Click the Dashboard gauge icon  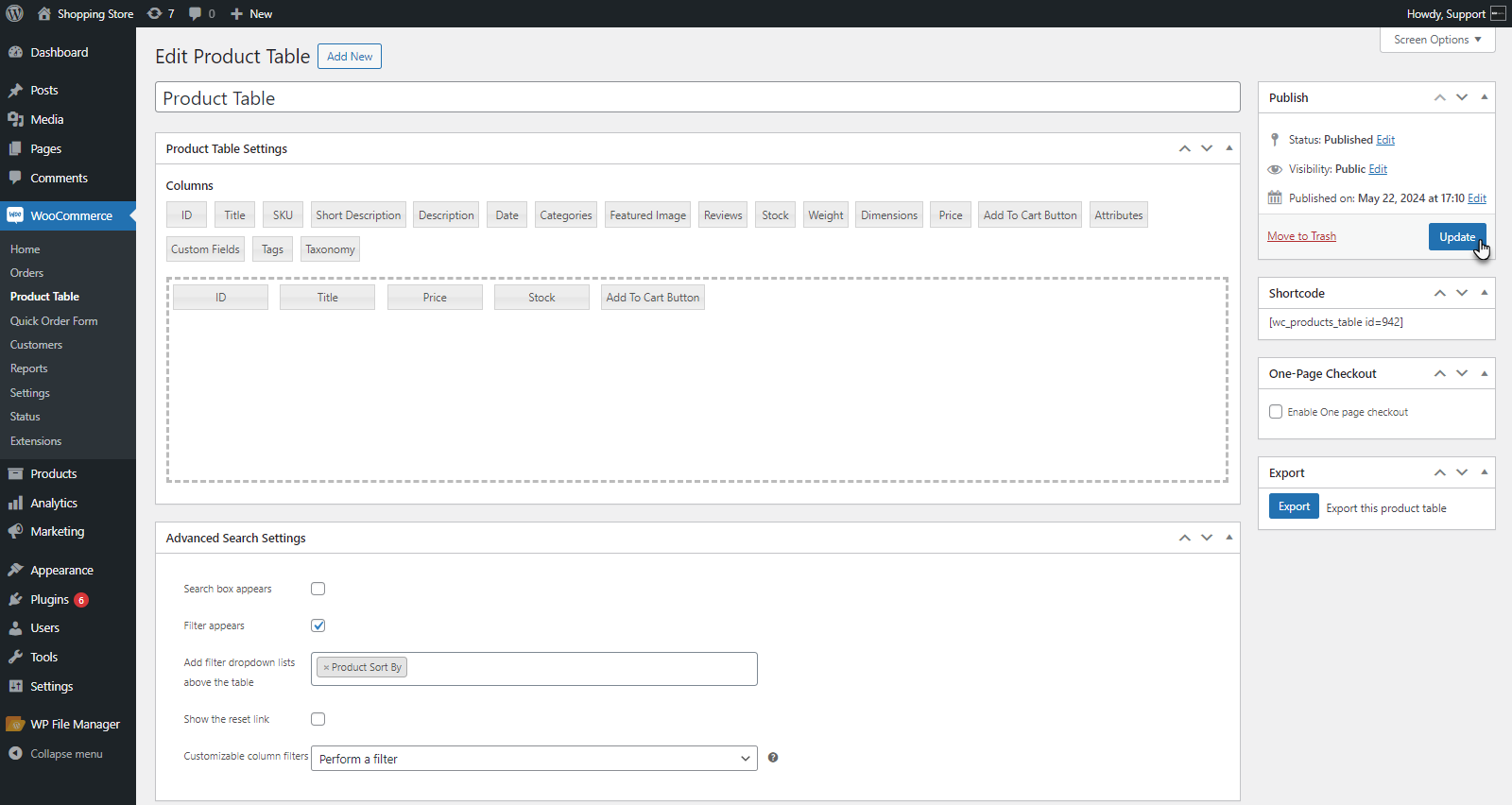tap(15, 52)
